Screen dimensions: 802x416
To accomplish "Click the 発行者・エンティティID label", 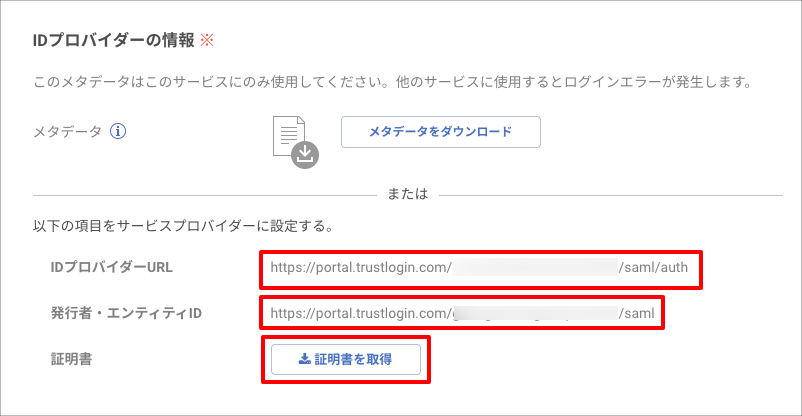I will (126, 313).
